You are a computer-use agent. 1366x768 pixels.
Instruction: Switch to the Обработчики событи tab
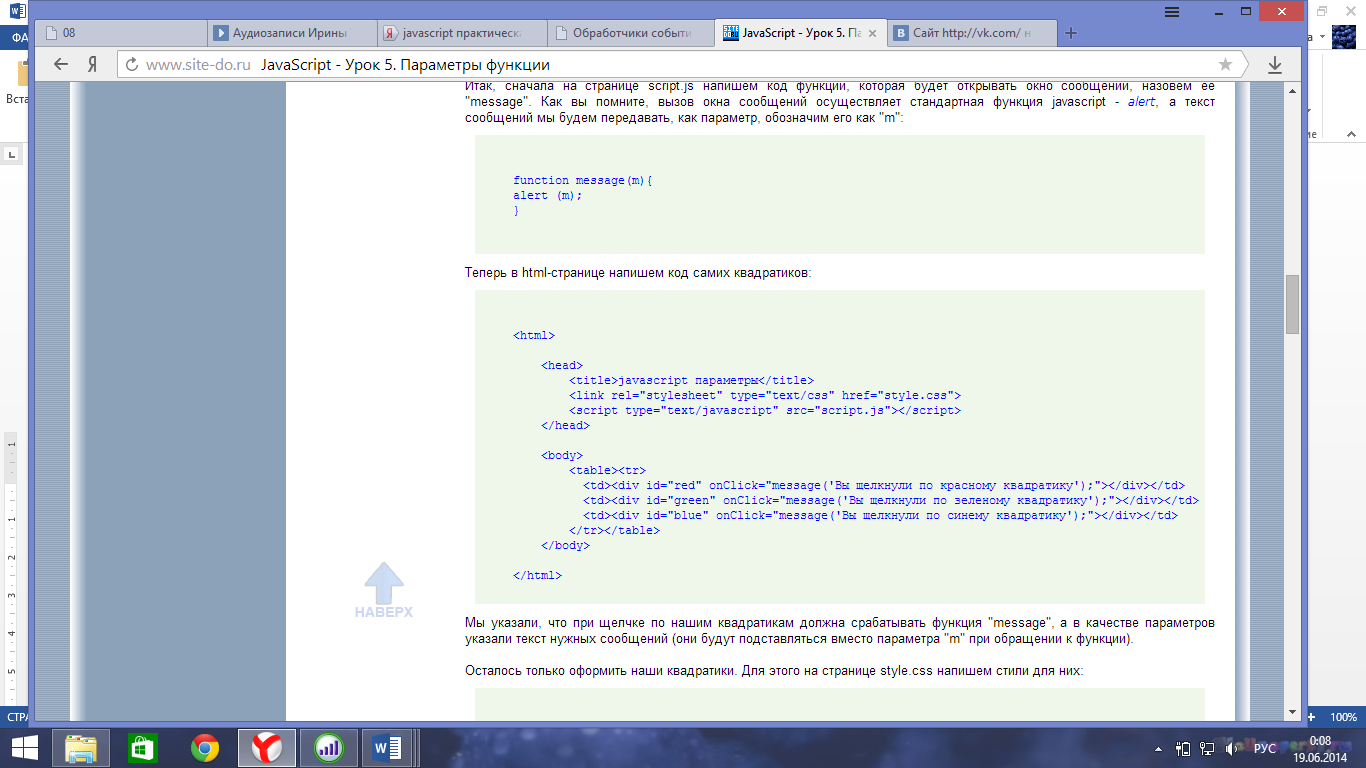point(632,33)
